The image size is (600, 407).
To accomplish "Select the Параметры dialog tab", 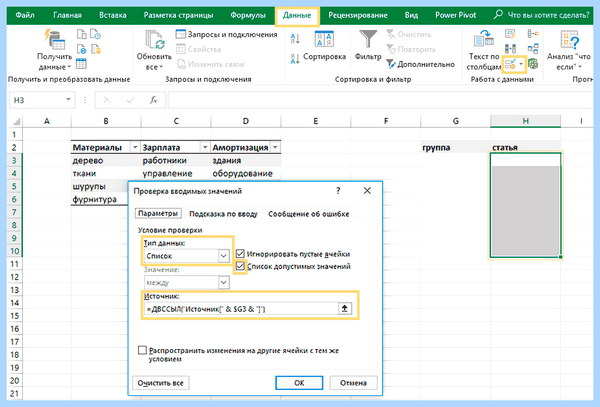I will (x=158, y=213).
